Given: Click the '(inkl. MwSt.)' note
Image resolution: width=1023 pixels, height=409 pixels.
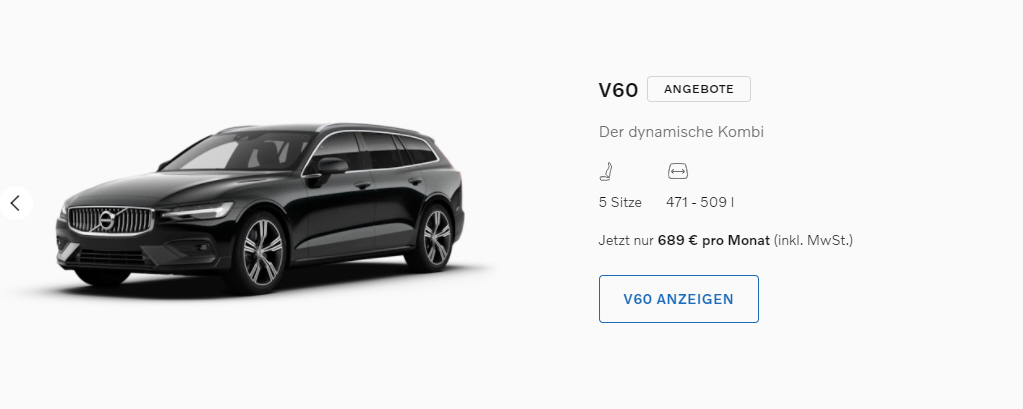Looking at the screenshot, I should coord(814,241).
